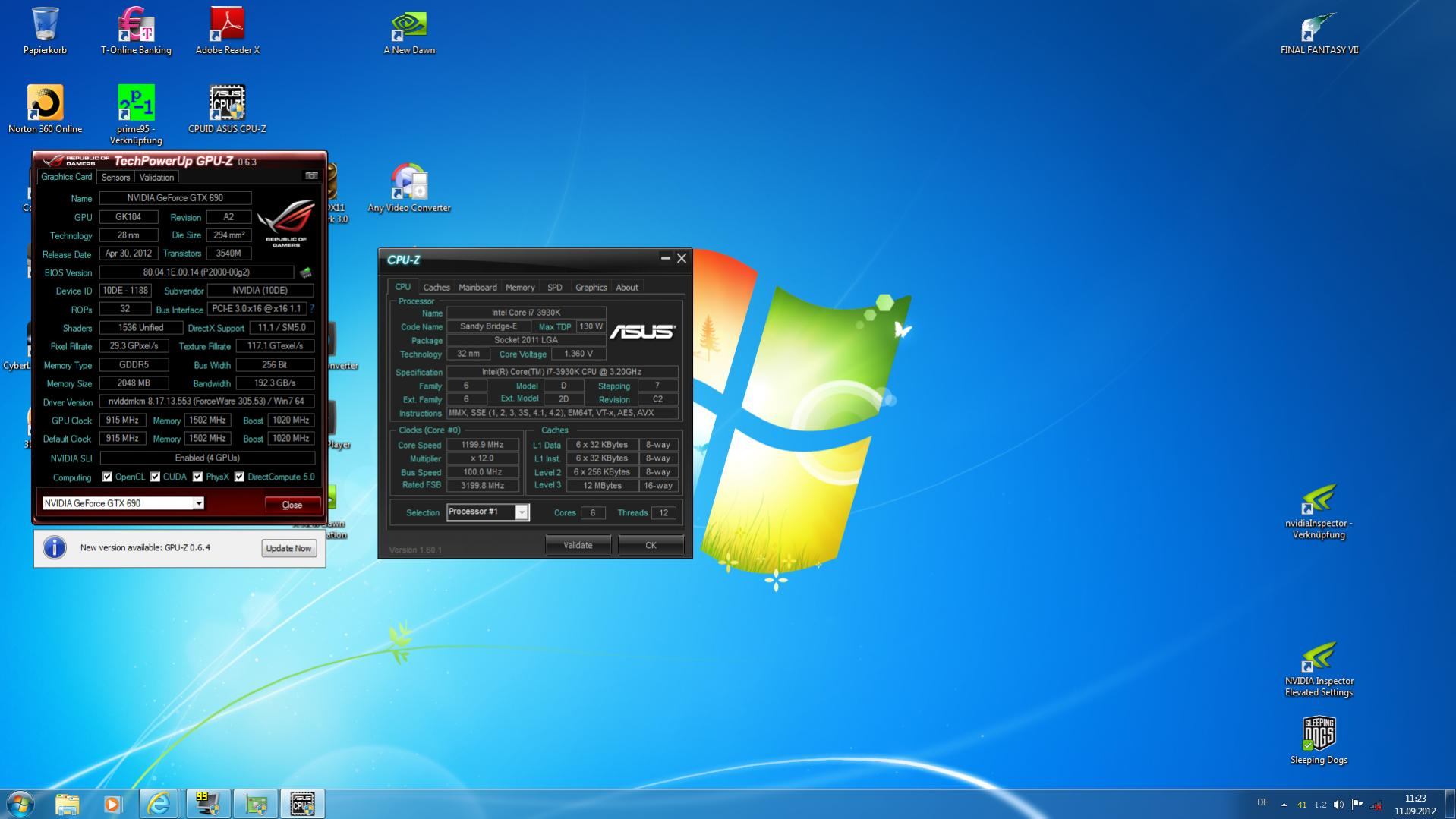Click the Core Speed value 1199.9 MHz

[483, 445]
